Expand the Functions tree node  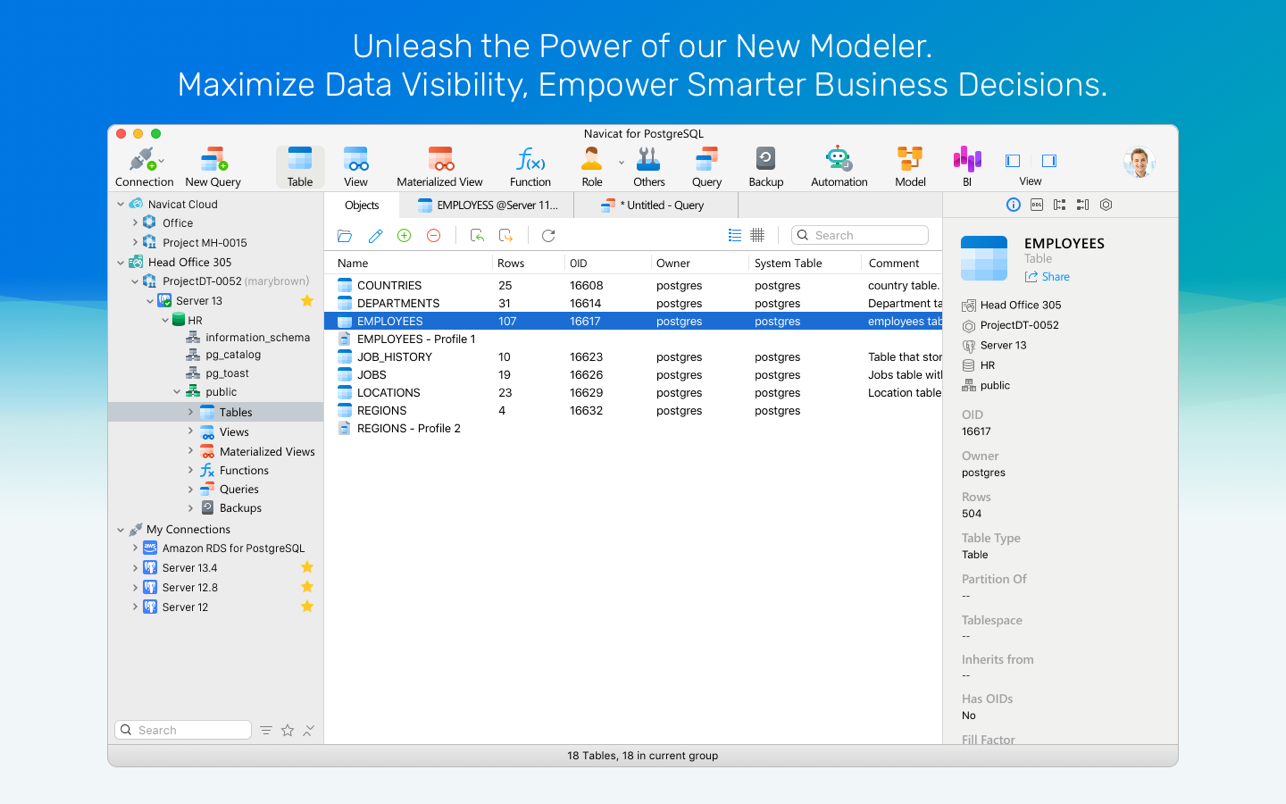[x=191, y=470]
